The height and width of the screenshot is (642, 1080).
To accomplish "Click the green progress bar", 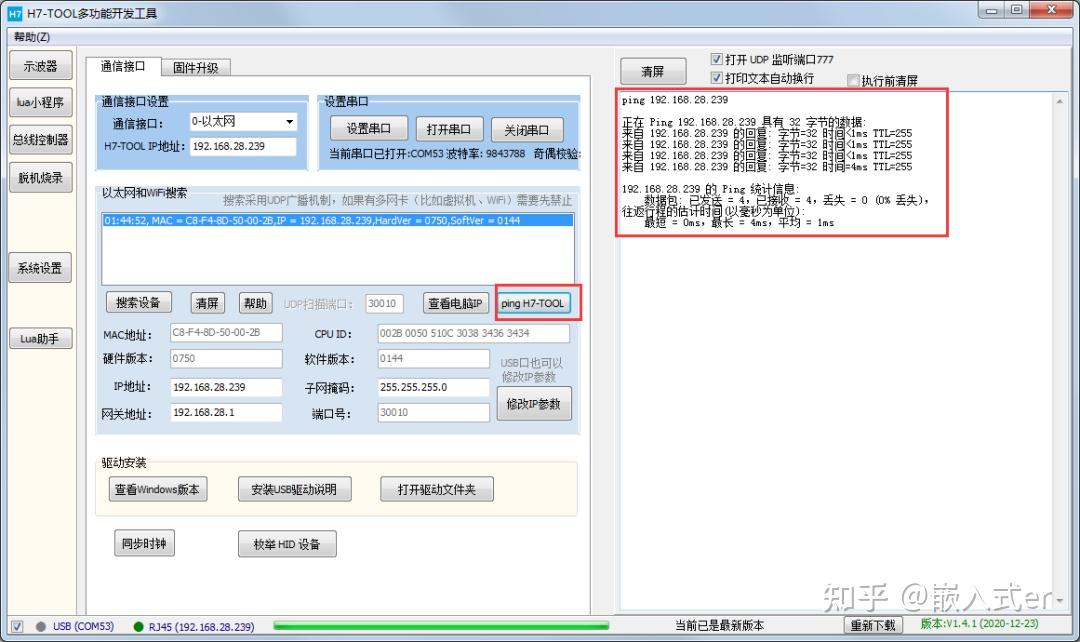I will click(440, 627).
